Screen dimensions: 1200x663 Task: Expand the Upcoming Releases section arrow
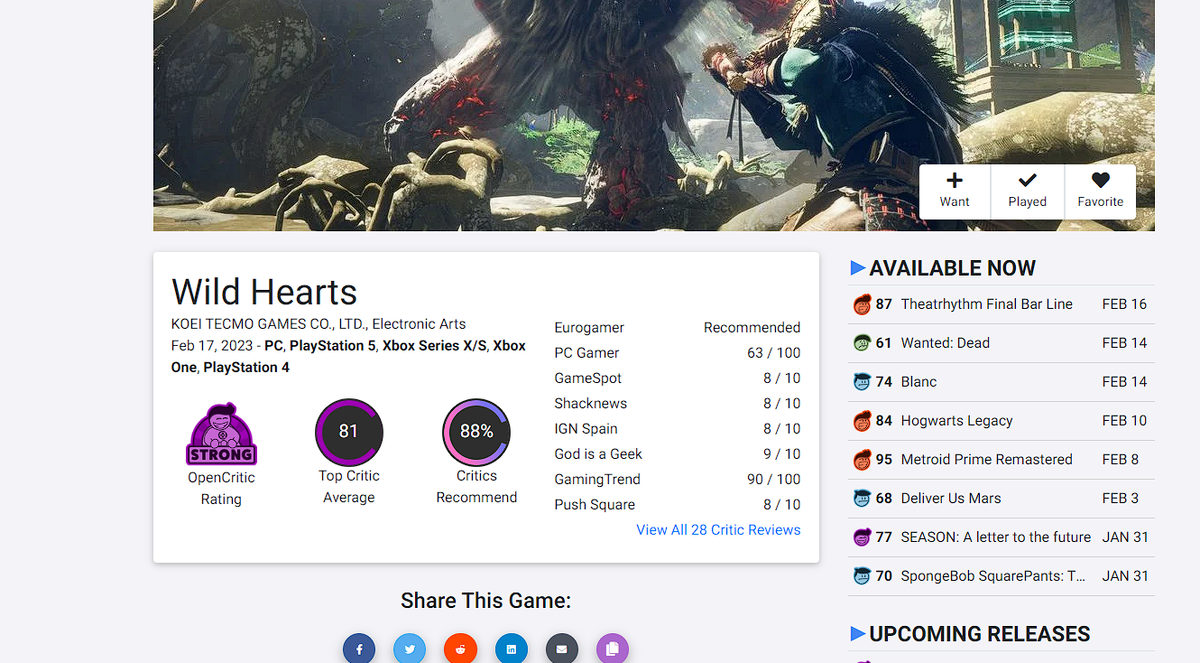(x=857, y=634)
